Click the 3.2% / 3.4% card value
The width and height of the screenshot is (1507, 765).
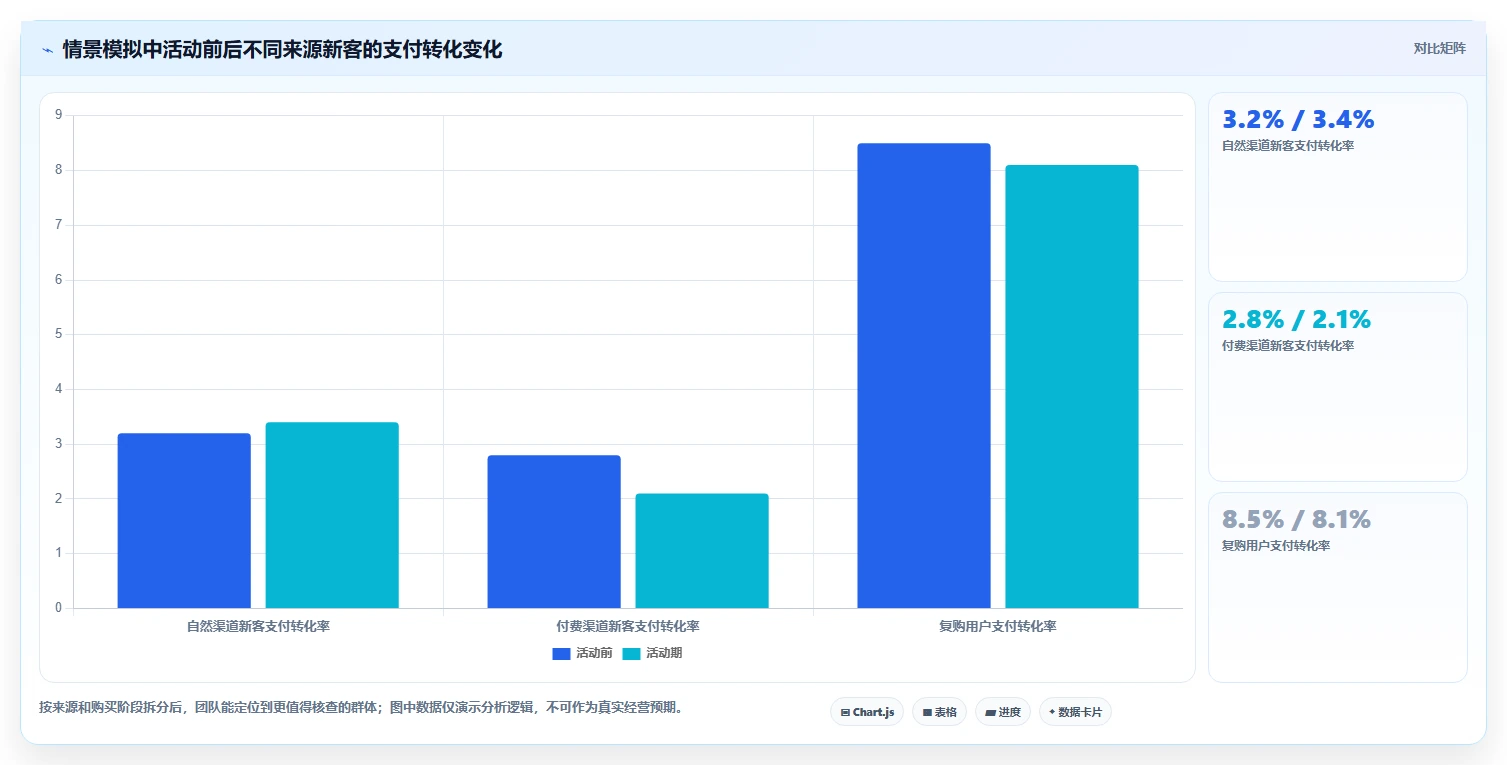pyautogui.click(x=1298, y=119)
